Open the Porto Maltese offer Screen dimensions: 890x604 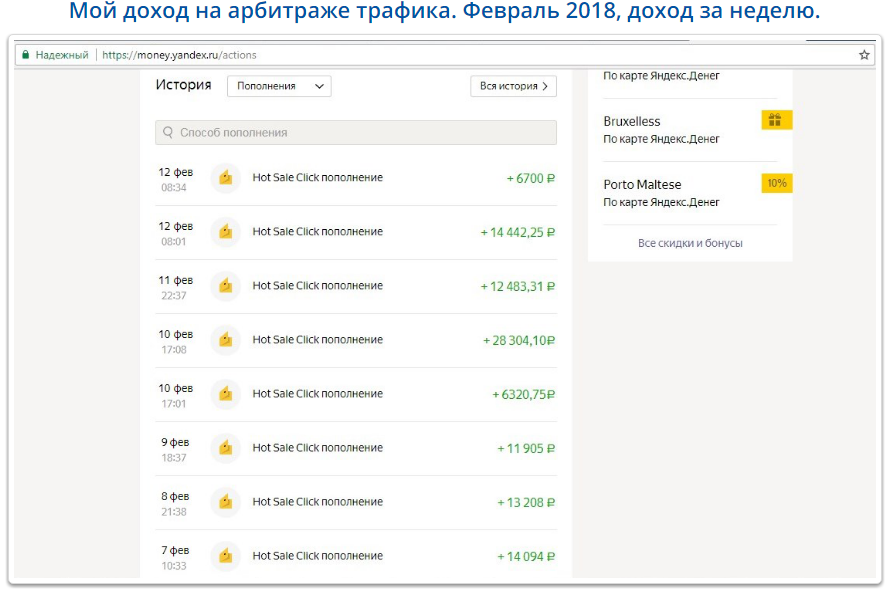click(x=642, y=184)
